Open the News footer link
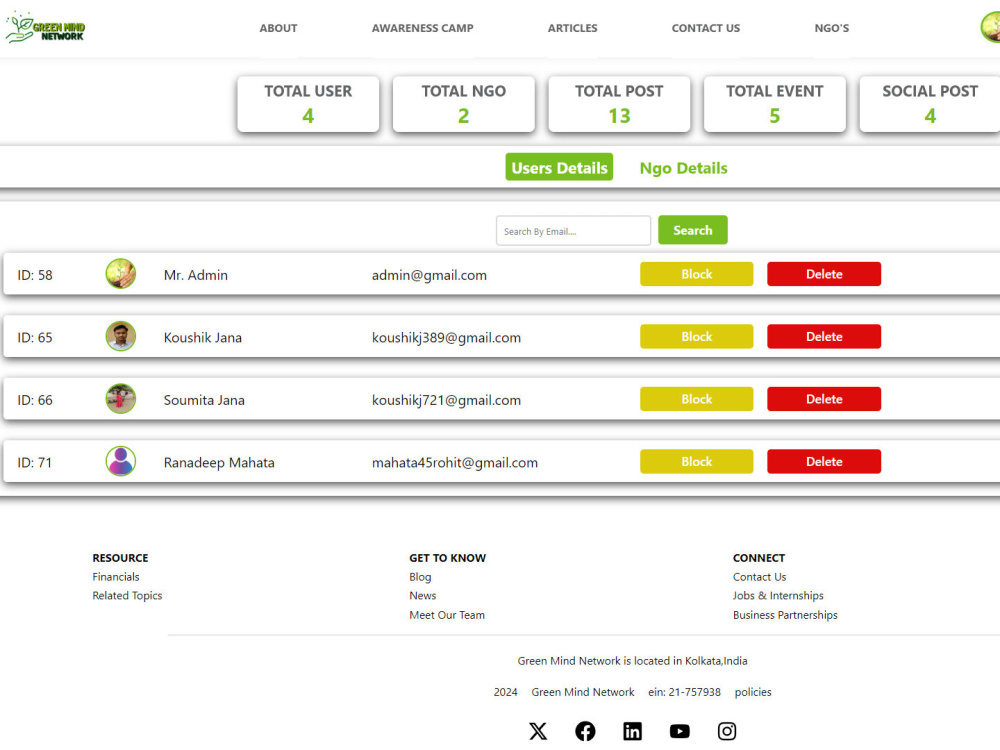The width and height of the screenshot is (1000, 750). [x=423, y=596]
